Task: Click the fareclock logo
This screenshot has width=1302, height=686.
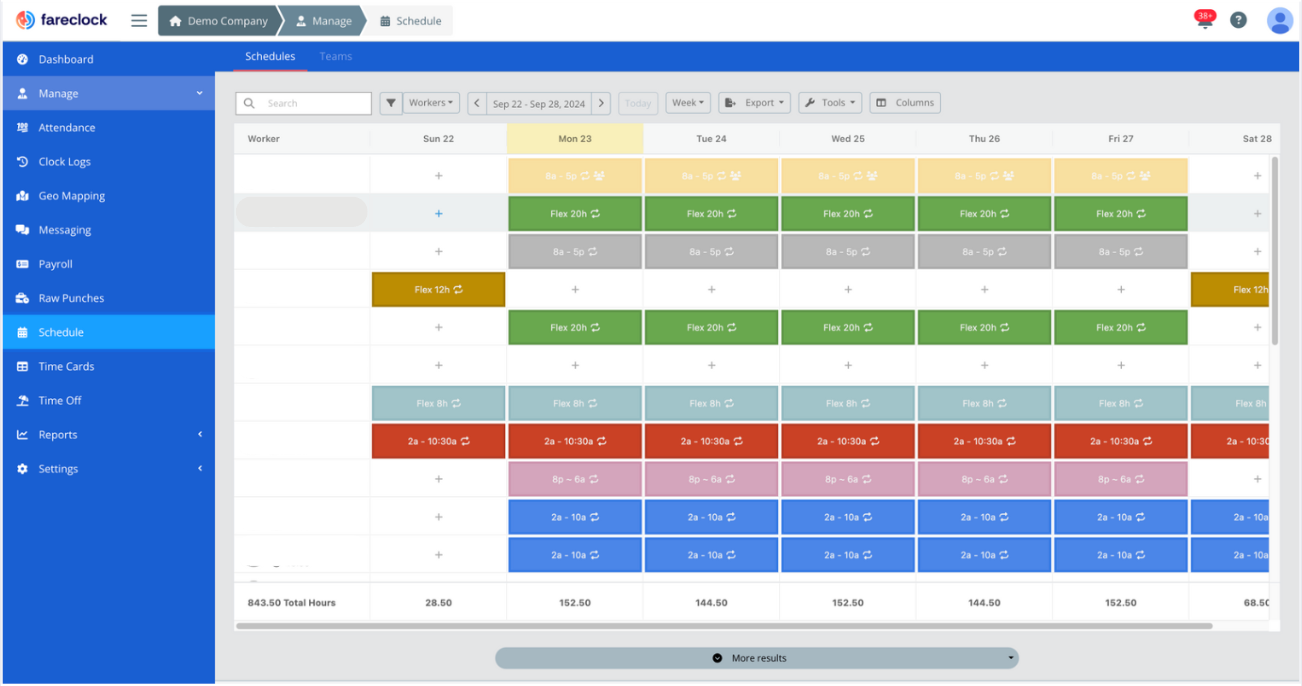Action: click(62, 20)
